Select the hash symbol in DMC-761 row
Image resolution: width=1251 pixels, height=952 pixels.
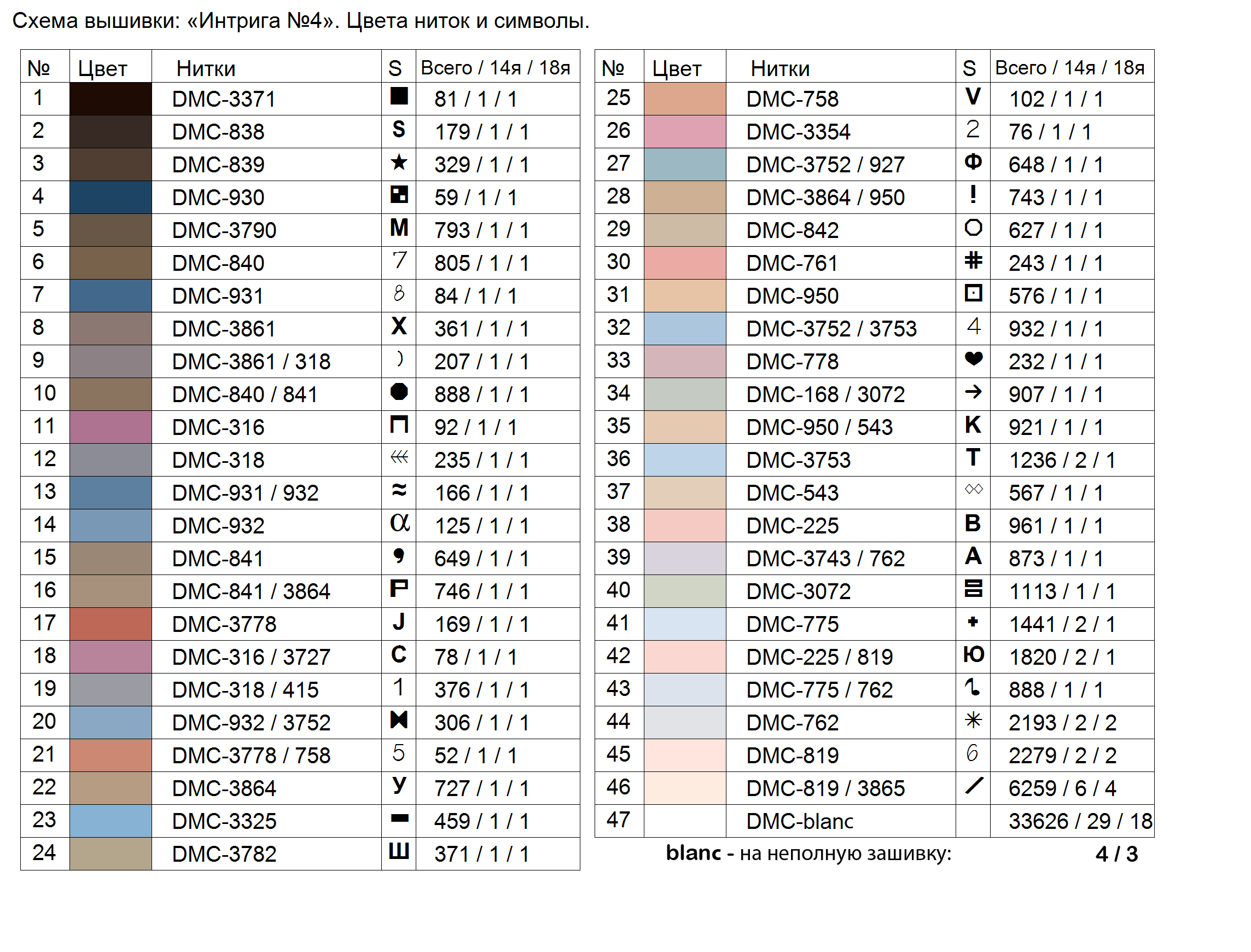973,260
